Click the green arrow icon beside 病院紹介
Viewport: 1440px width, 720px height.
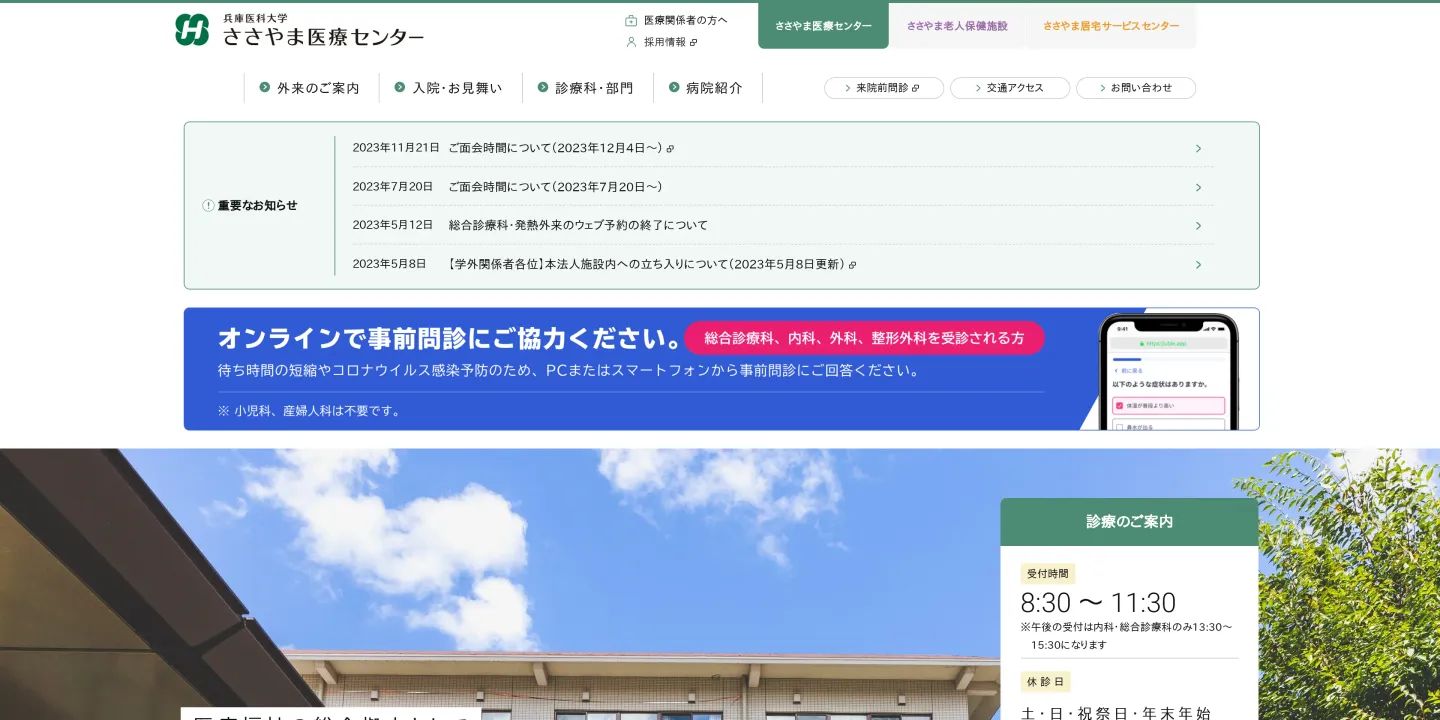(674, 87)
